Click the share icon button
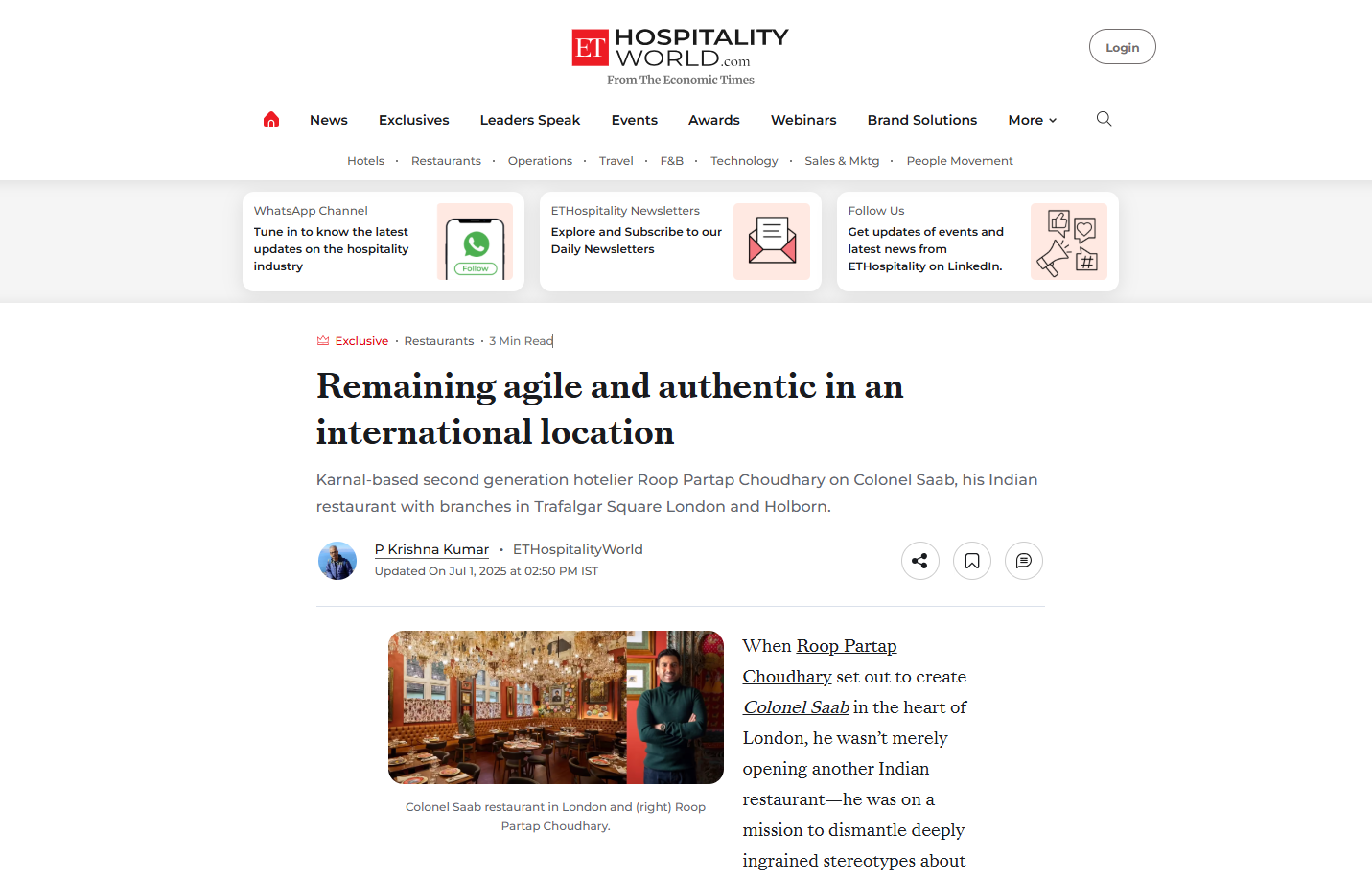This screenshot has height=879, width=1372. [920, 561]
